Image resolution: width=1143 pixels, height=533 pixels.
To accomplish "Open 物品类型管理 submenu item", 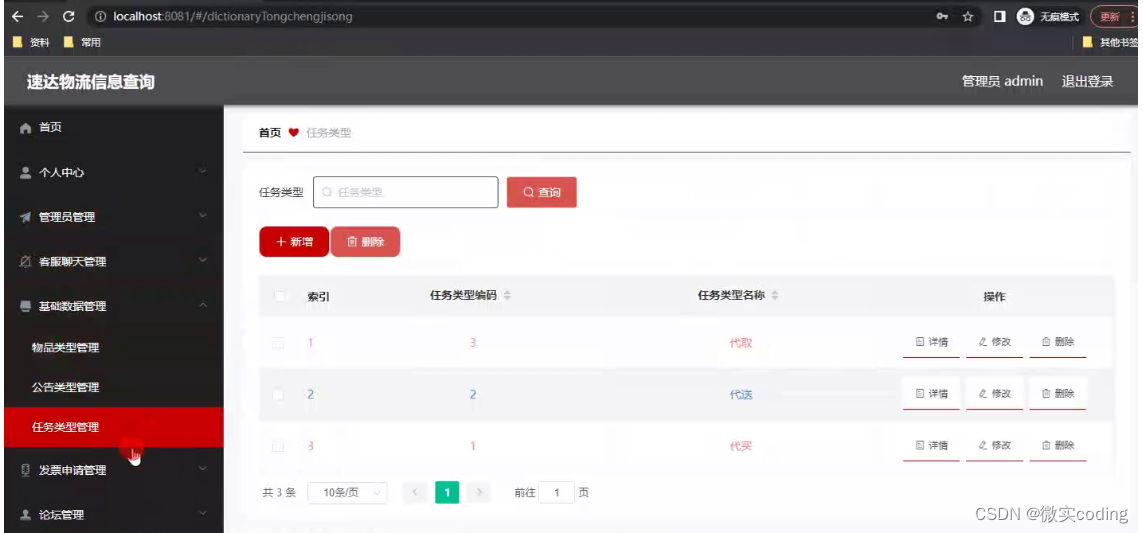I will [66, 348].
